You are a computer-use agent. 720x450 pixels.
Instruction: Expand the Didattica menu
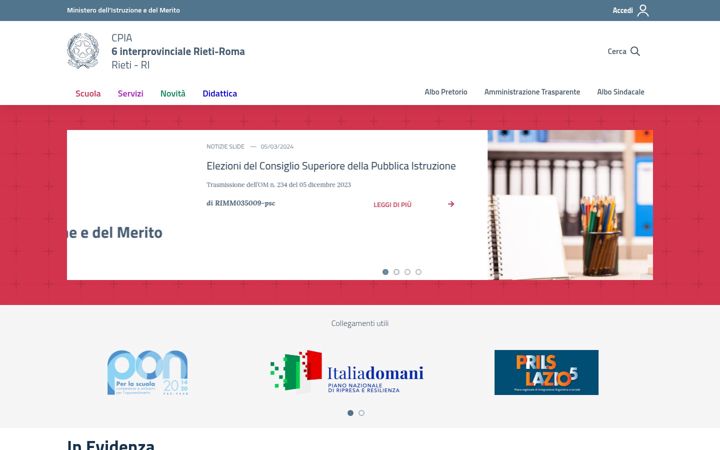220,94
